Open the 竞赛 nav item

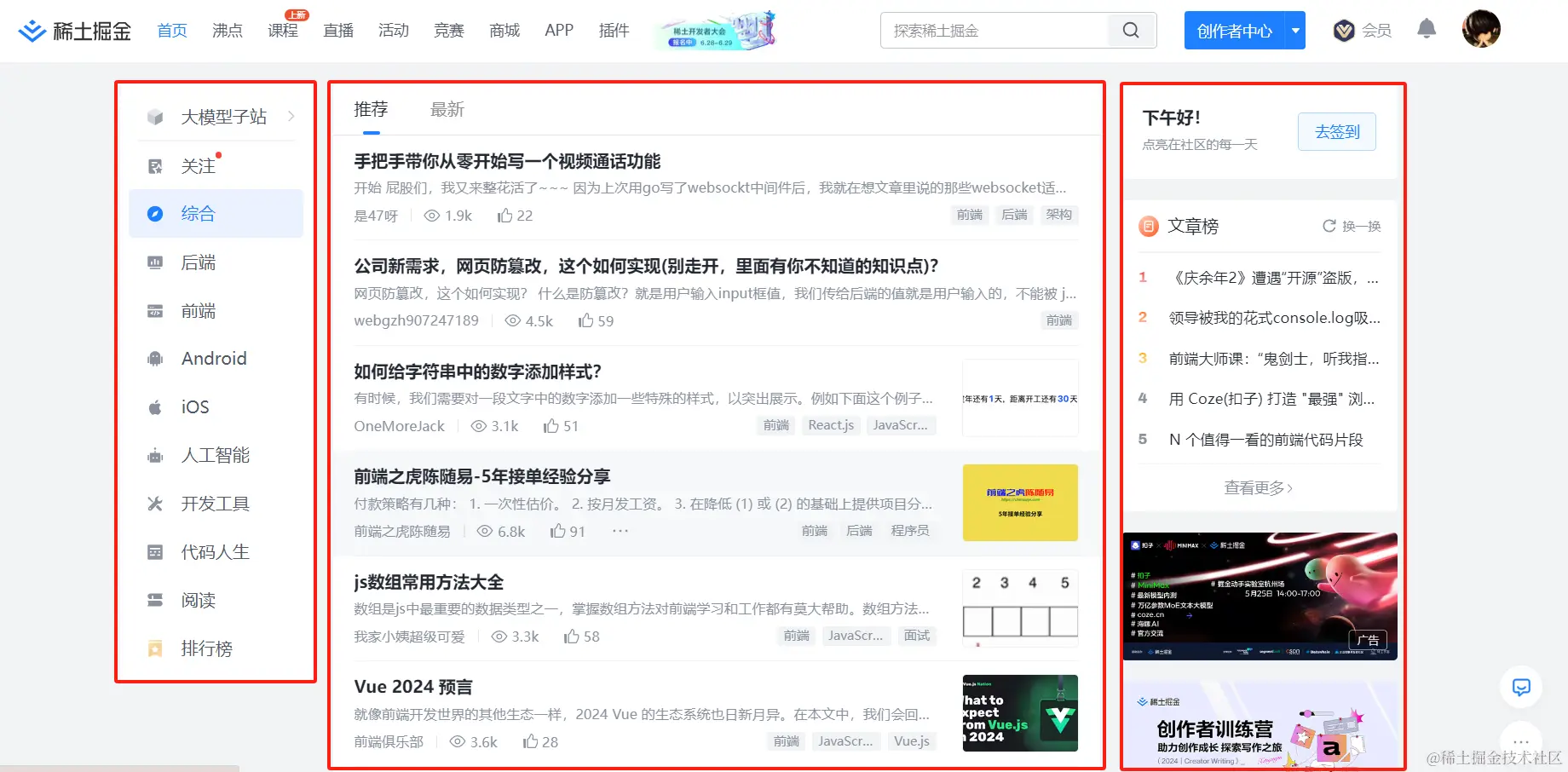[449, 31]
